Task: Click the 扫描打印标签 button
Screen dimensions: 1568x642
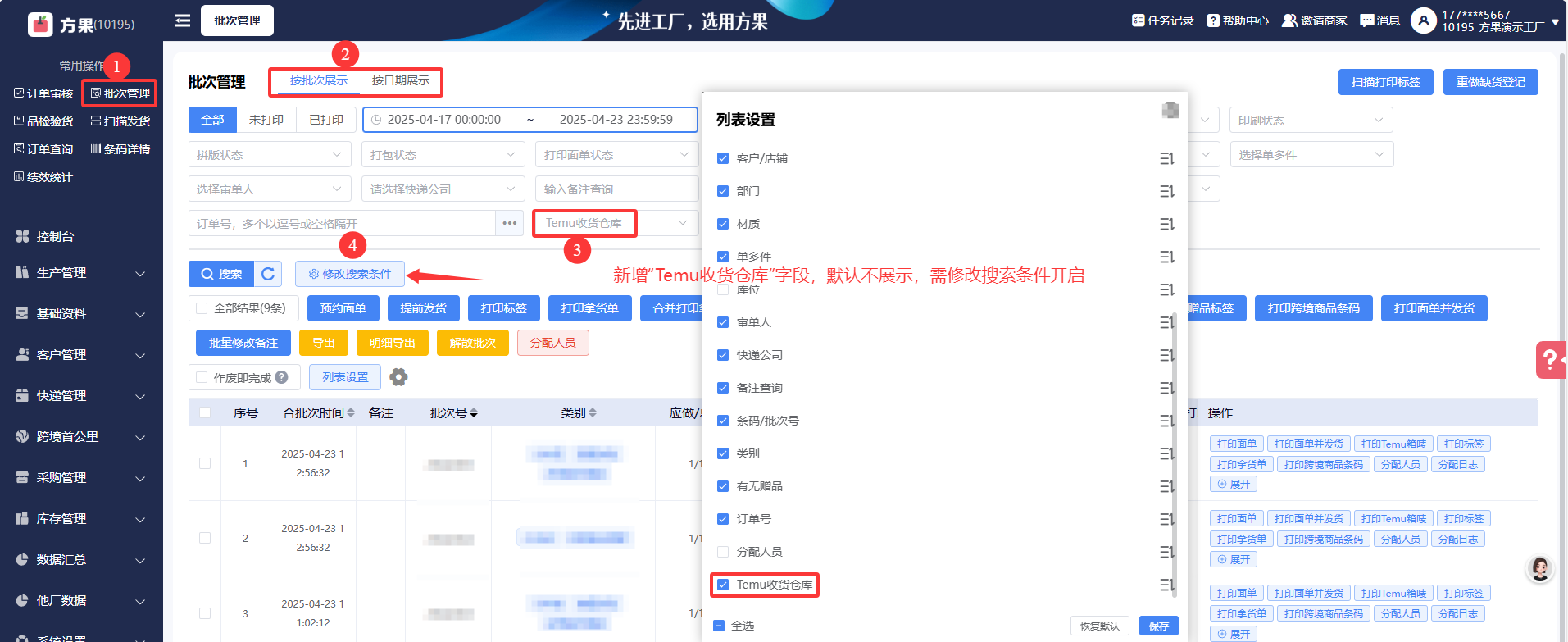Action: click(1386, 82)
